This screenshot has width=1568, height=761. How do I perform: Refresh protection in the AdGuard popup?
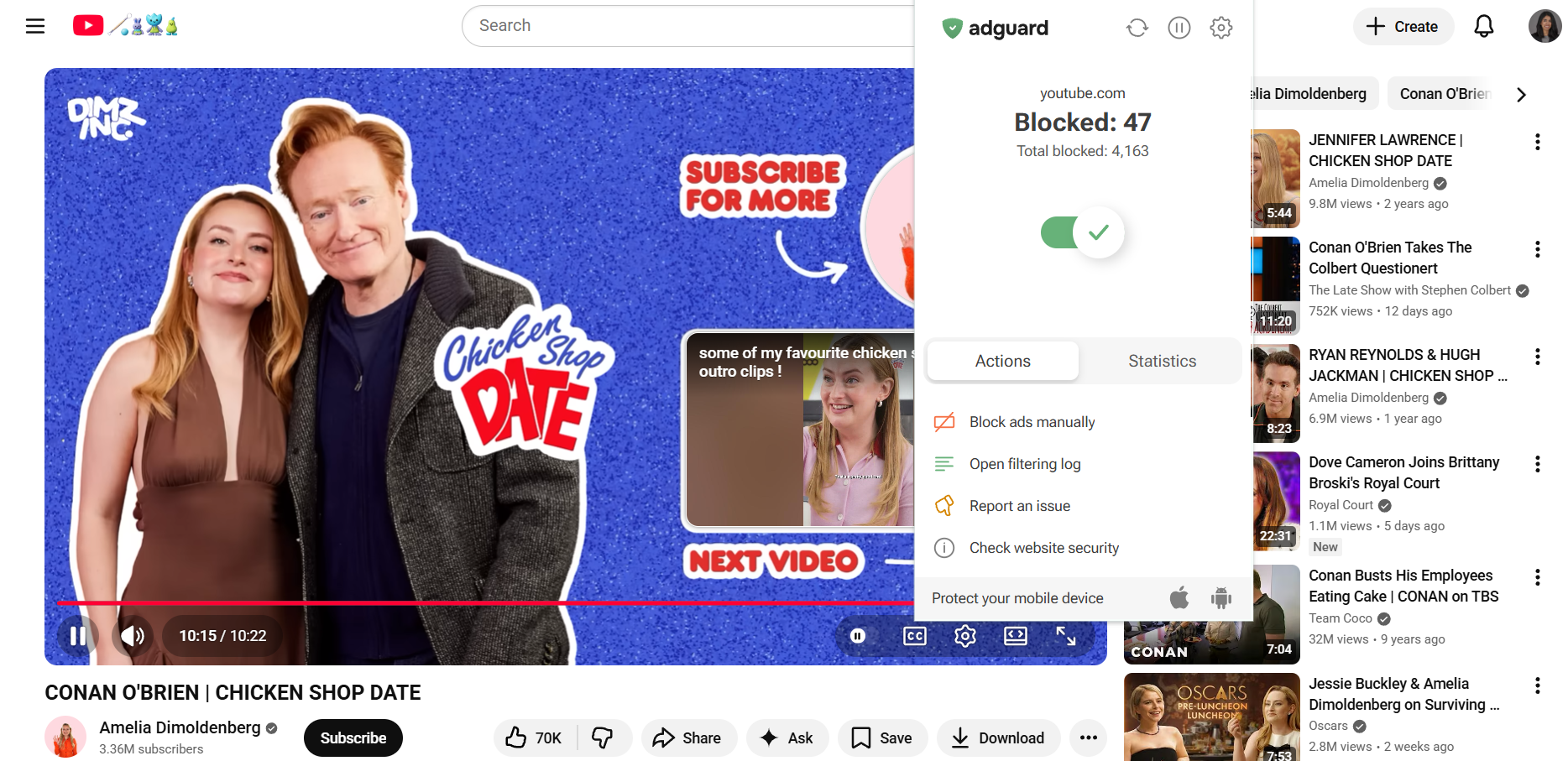click(x=1137, y=27)
